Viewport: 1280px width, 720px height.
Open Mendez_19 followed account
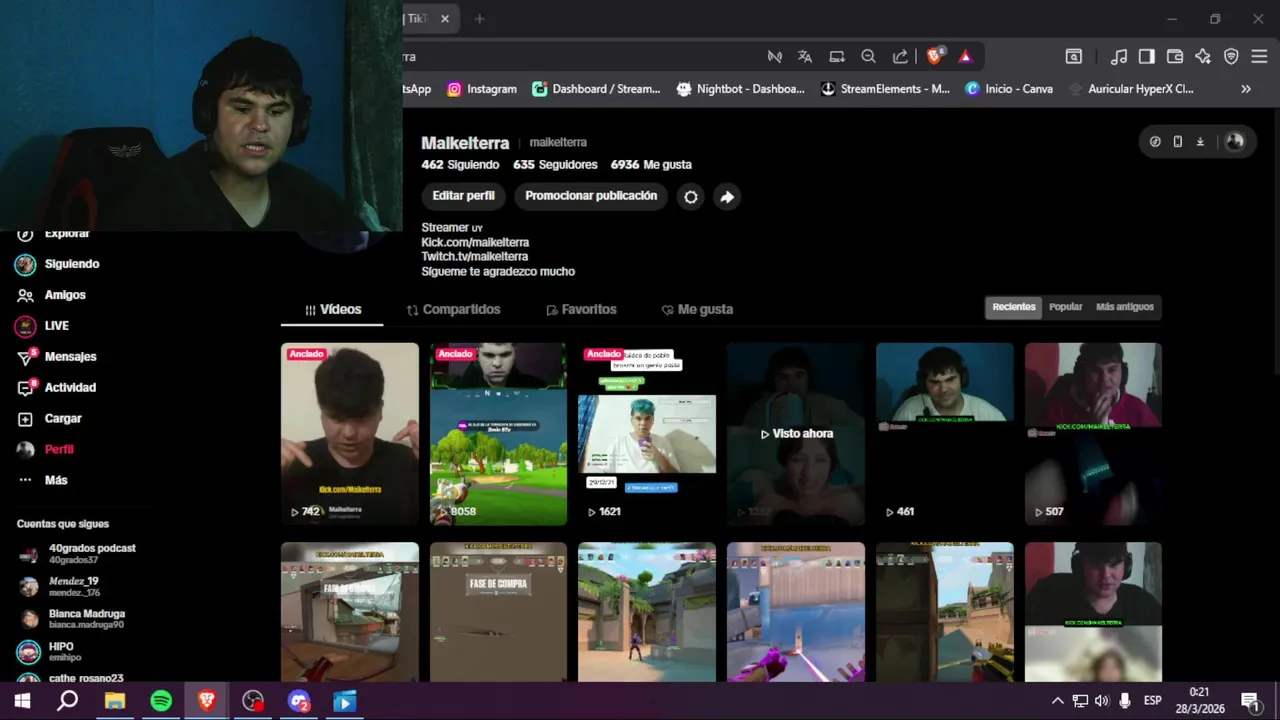point(59,586)
